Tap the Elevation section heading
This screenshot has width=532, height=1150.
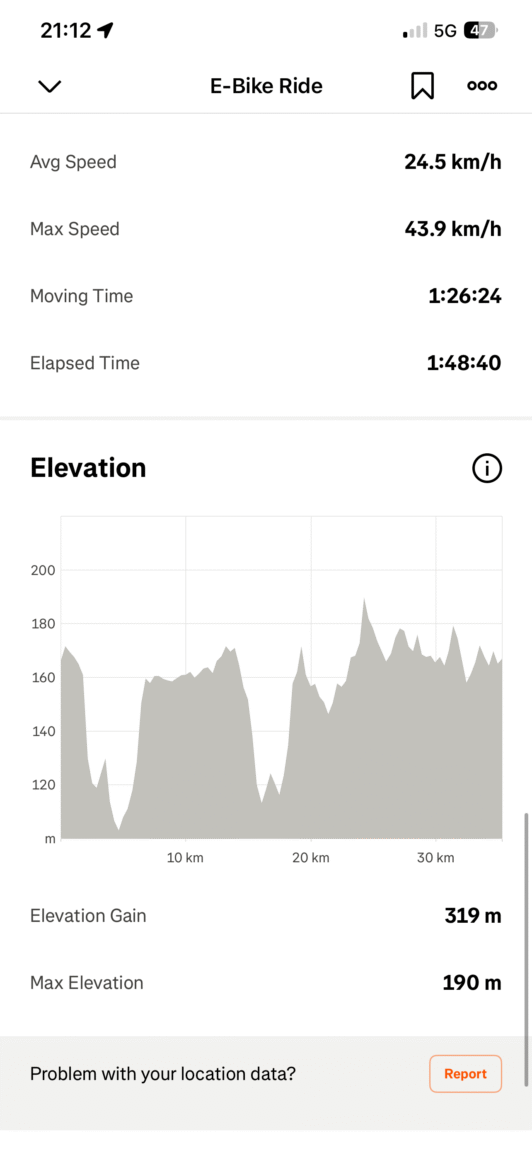coord(88,468)
